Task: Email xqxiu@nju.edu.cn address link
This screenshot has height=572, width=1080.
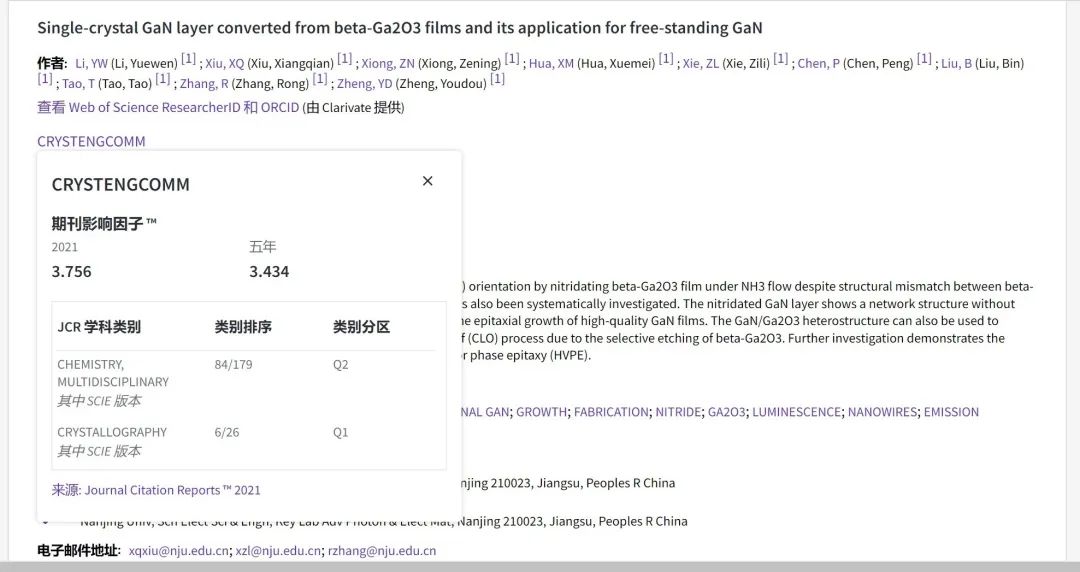Action: (x=179, y=551)
